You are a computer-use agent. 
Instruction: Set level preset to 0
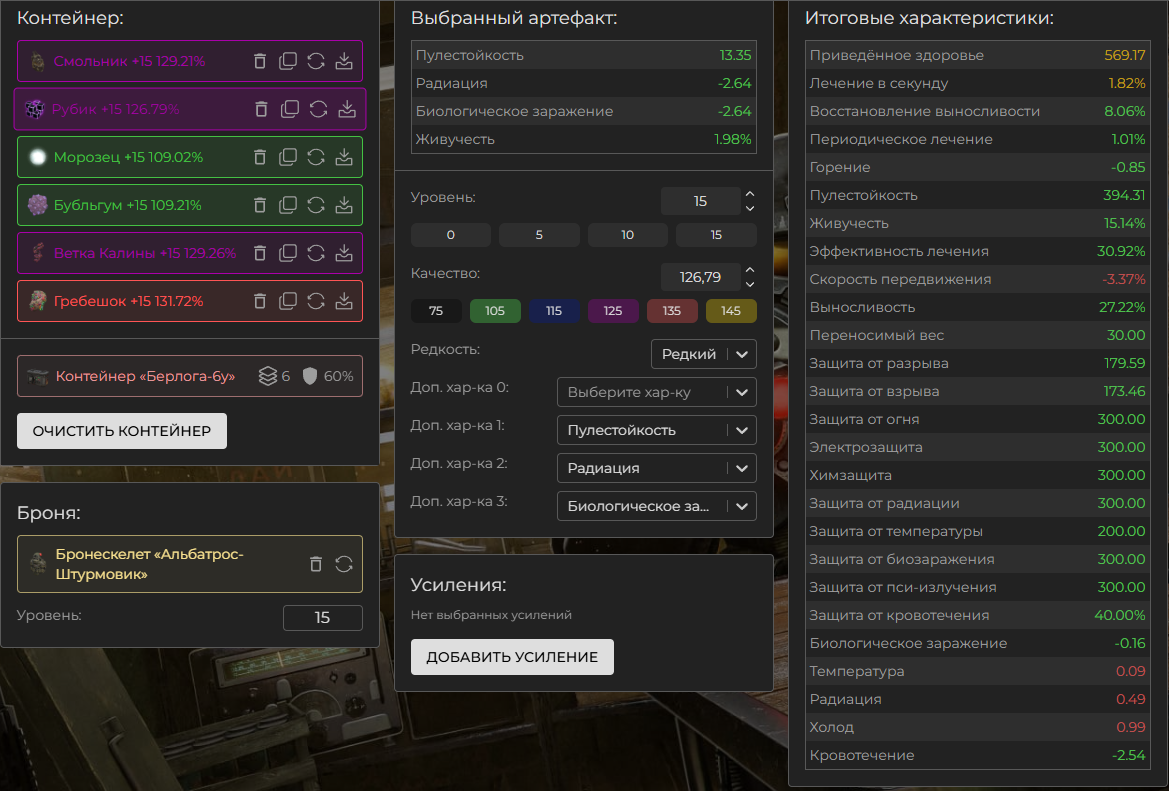450,235
